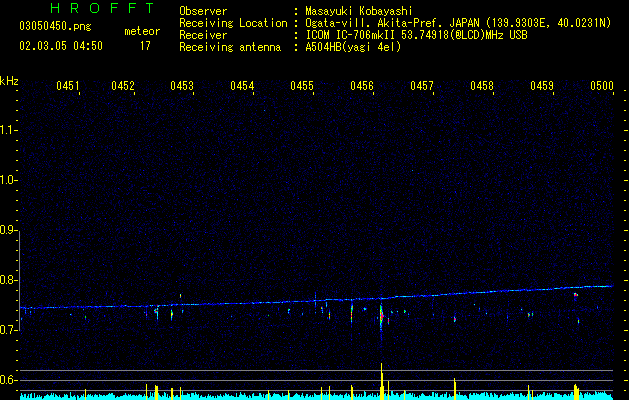Screen dimensions: 629x400
Task: Click the 0453 time marker
Action: (x=182, y=85)
